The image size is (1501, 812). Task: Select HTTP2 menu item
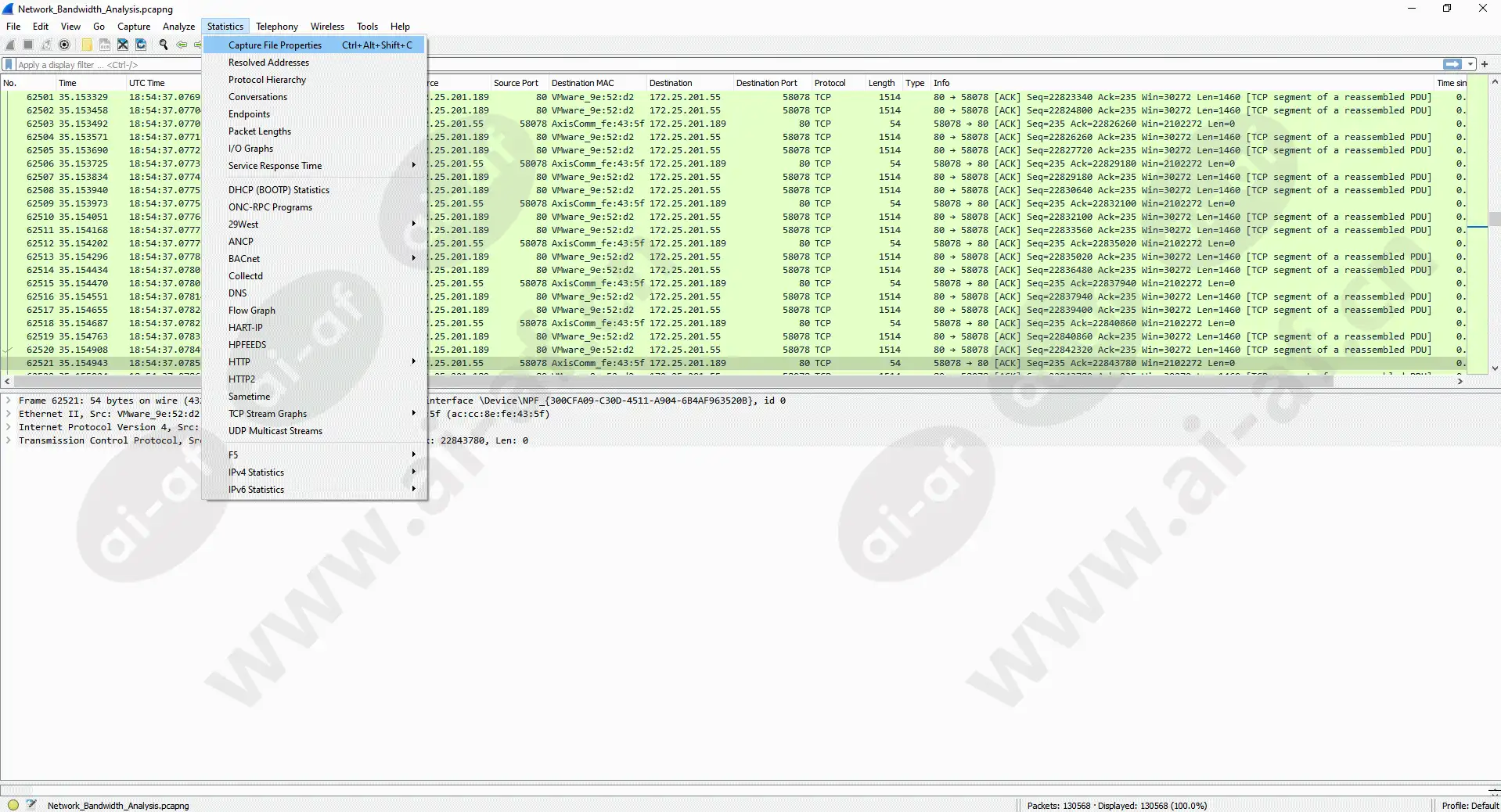[314, 379]
